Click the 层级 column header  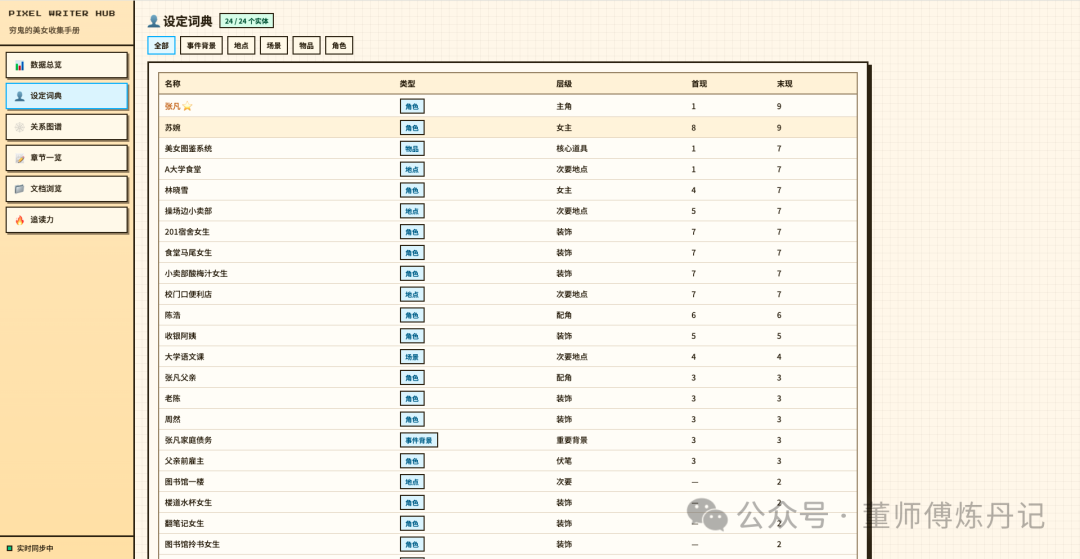[564, 84]
